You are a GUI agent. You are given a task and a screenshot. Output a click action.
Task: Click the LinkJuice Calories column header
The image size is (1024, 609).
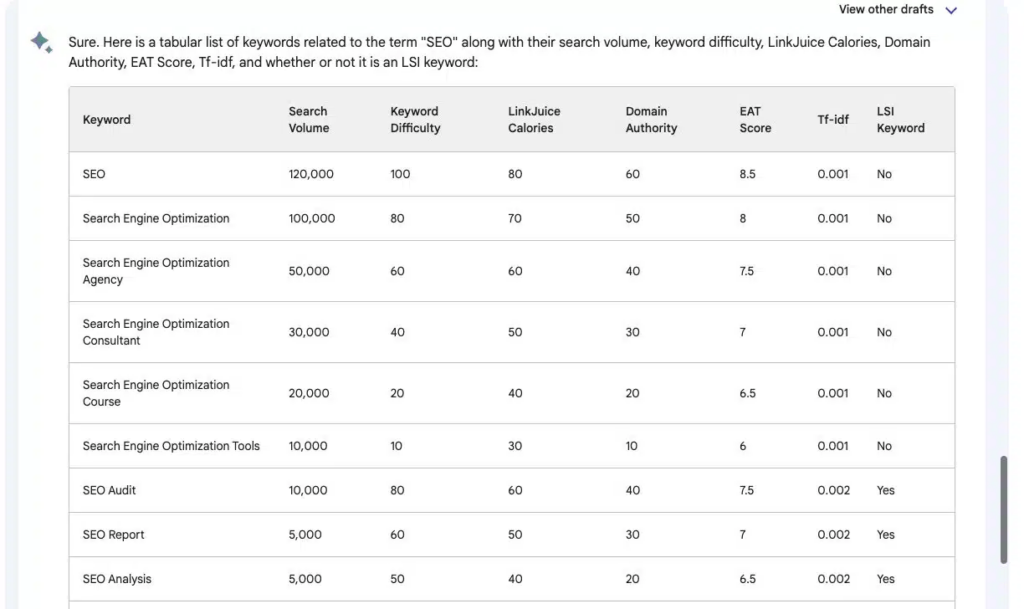[534, 120]
